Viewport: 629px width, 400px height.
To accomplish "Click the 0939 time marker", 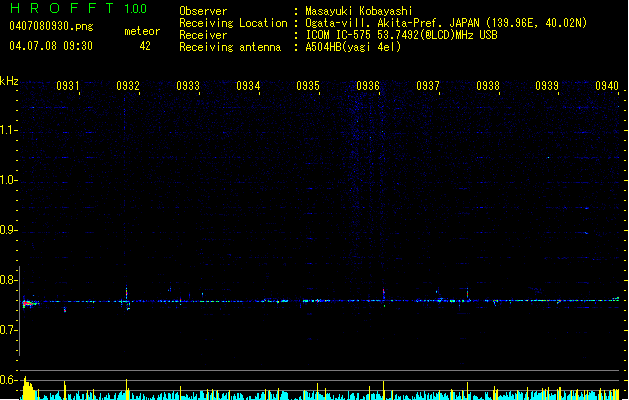I will click(x=547, y=86).
